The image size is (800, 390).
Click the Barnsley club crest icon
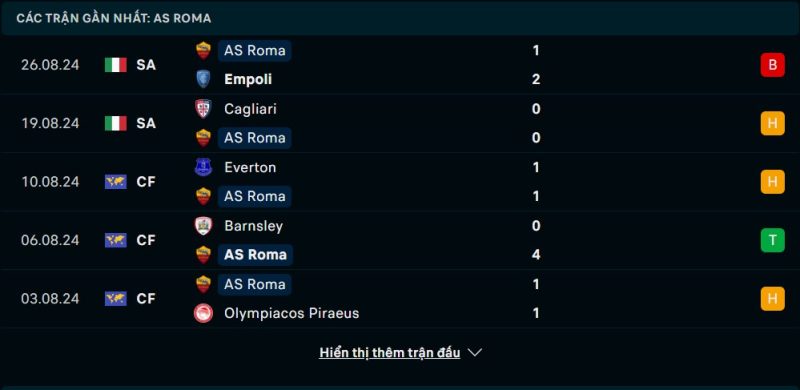pos(204,226)
